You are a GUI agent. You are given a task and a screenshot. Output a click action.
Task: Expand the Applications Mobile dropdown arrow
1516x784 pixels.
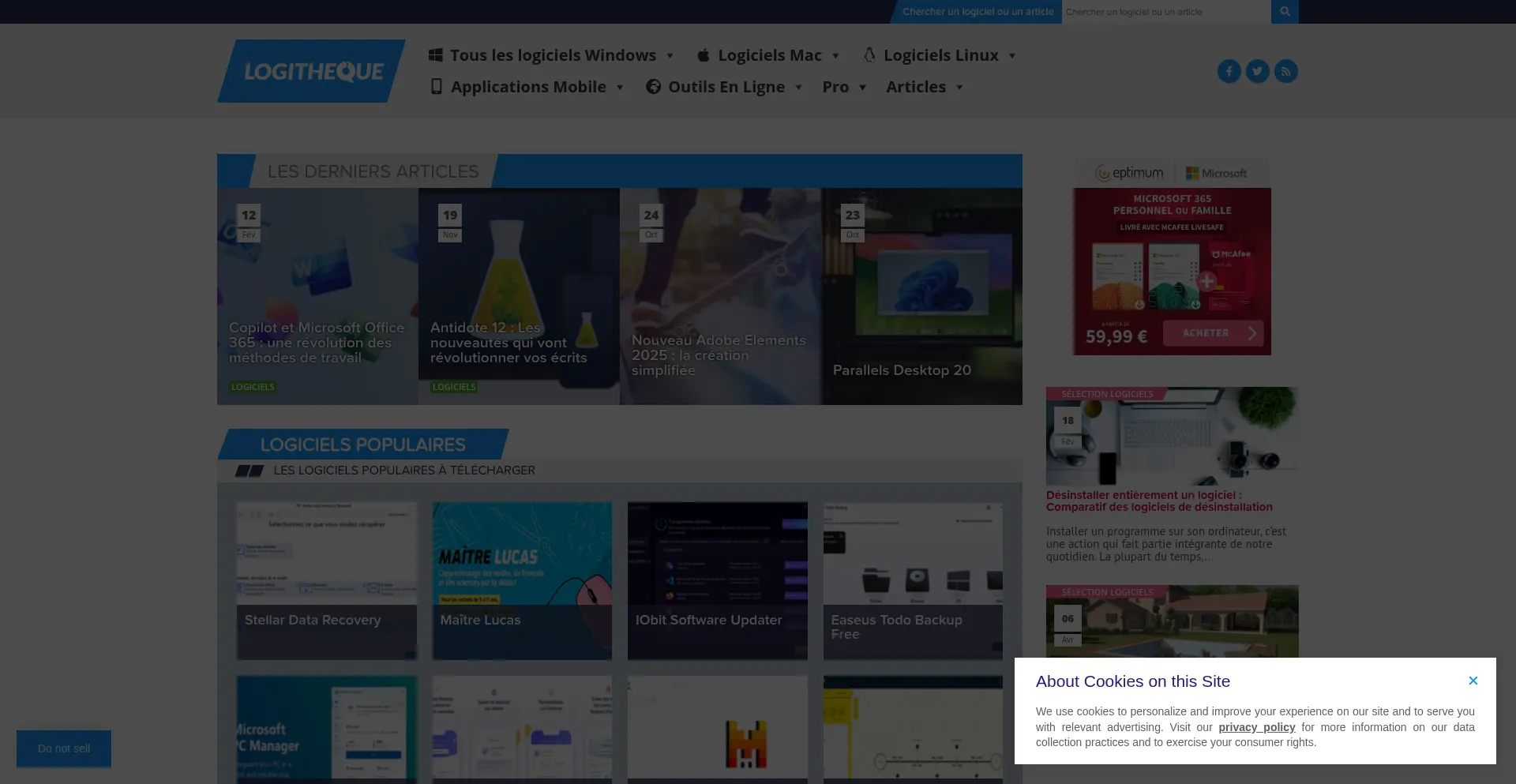pyautogui.click(x=620, y=88)
